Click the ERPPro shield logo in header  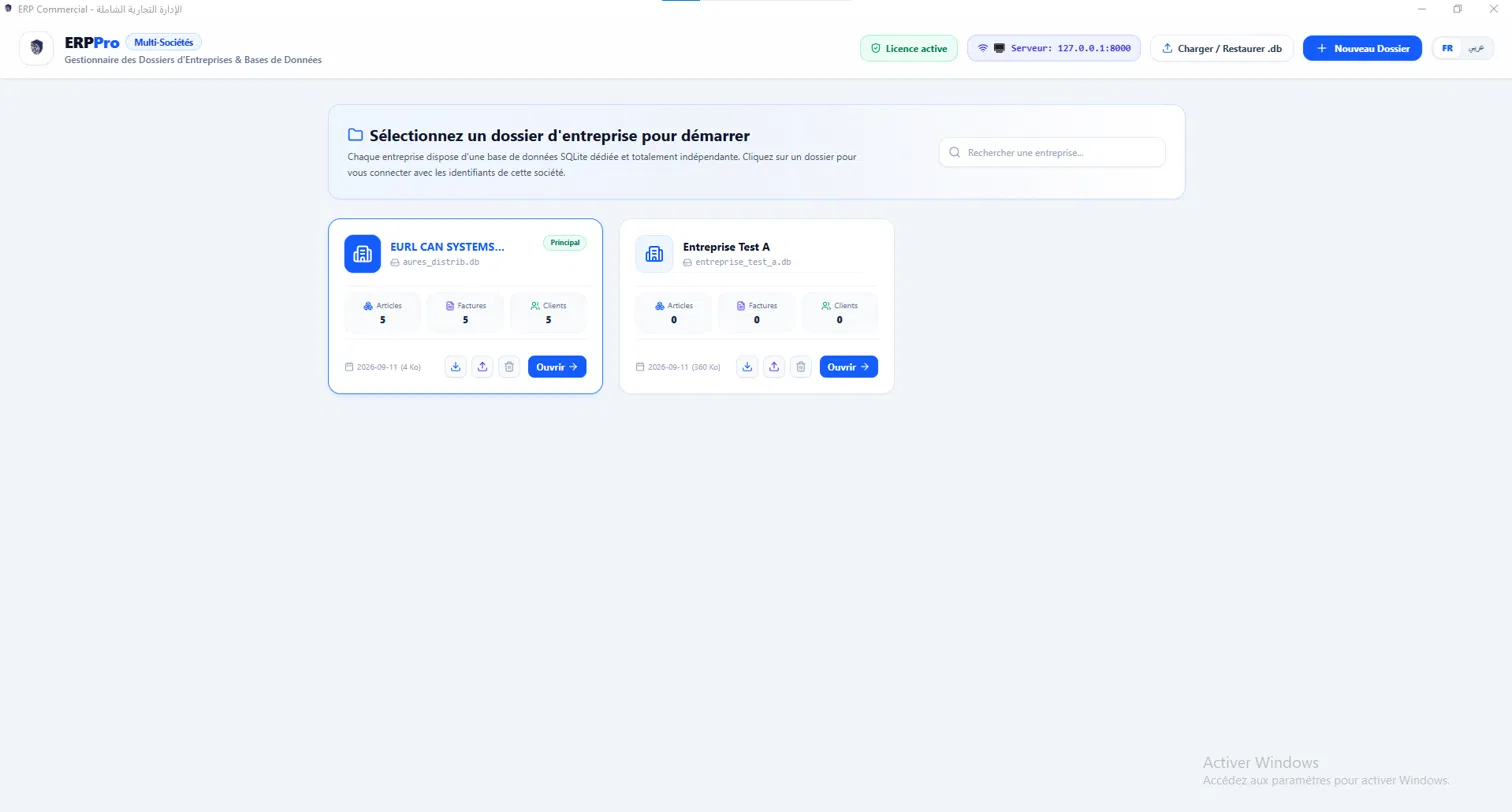(x=37, y=48)
